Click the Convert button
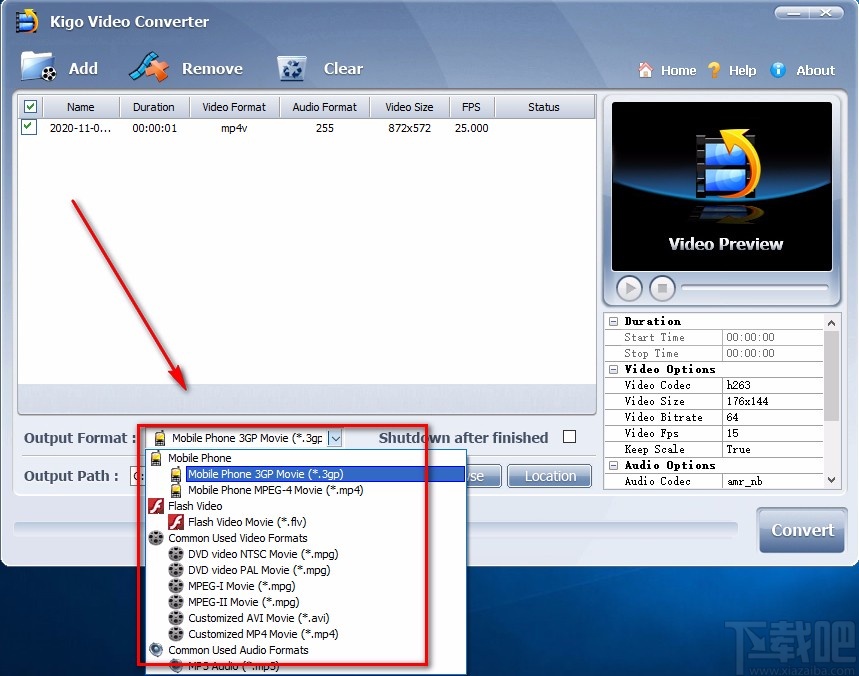The height and width of the screenshot is (676, 859). point(803,530)
